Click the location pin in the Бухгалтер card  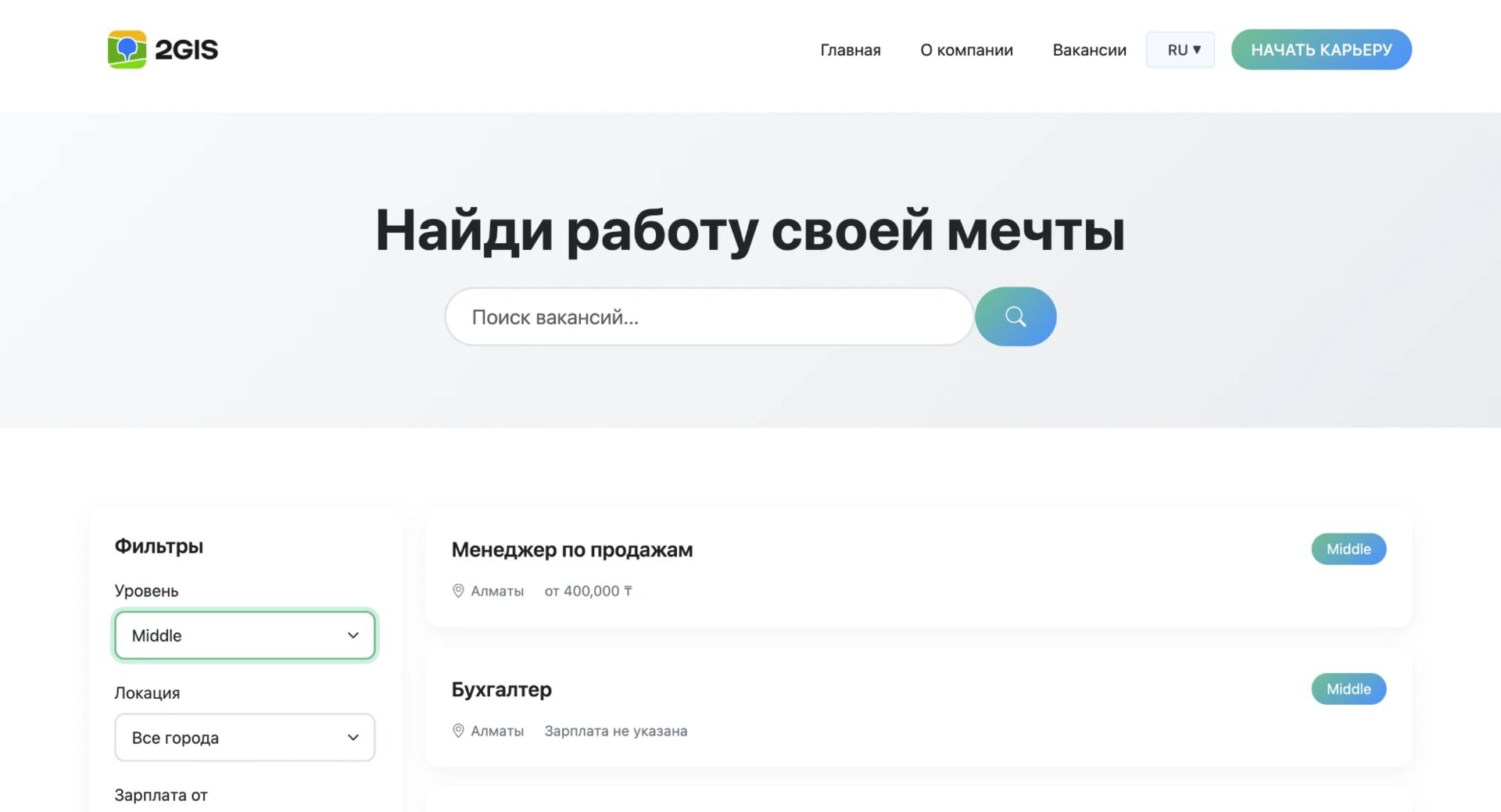tap(458, 731)
